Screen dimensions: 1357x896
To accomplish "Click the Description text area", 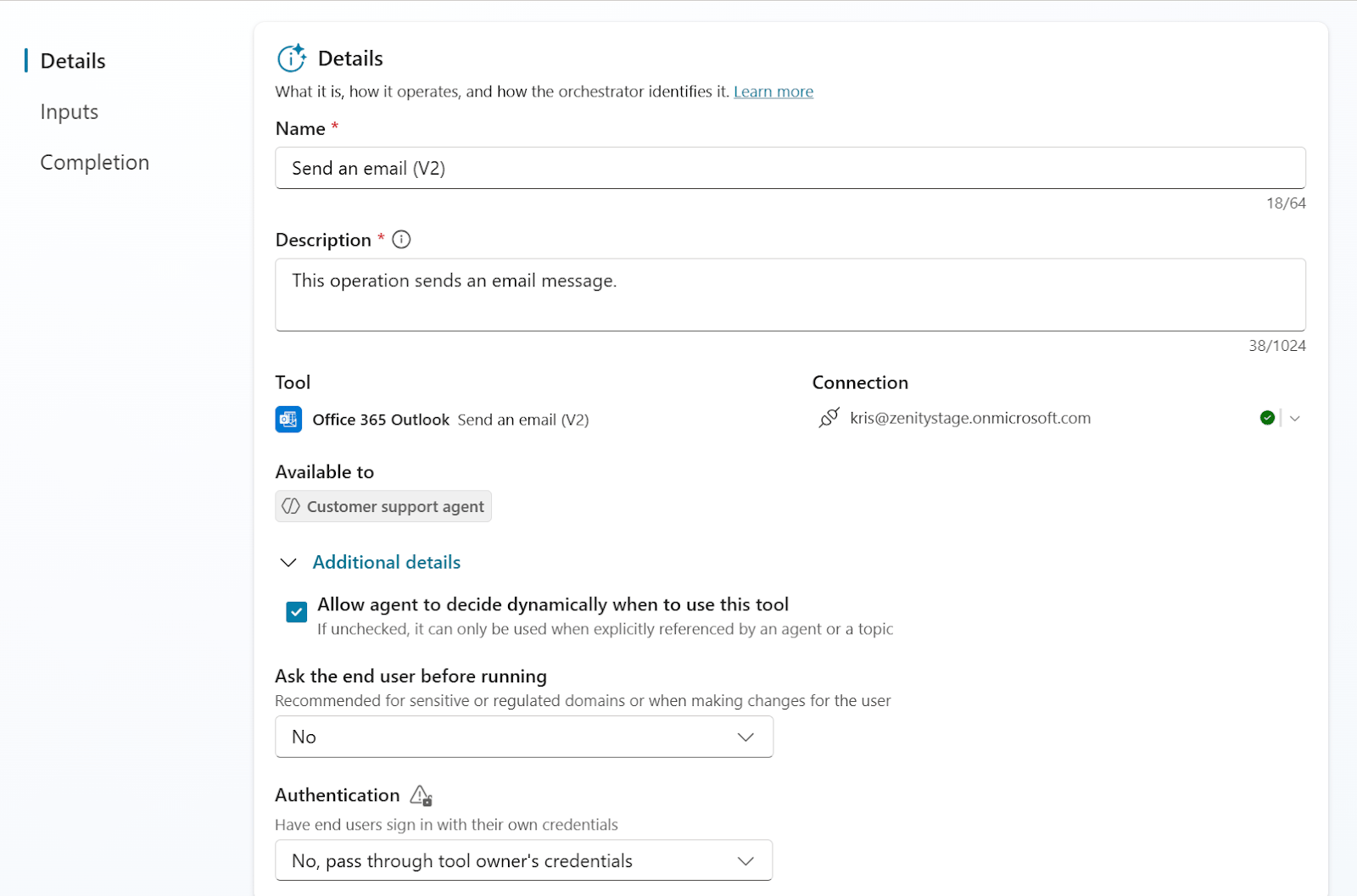I will pyautogui.click(x=790, y=294).
